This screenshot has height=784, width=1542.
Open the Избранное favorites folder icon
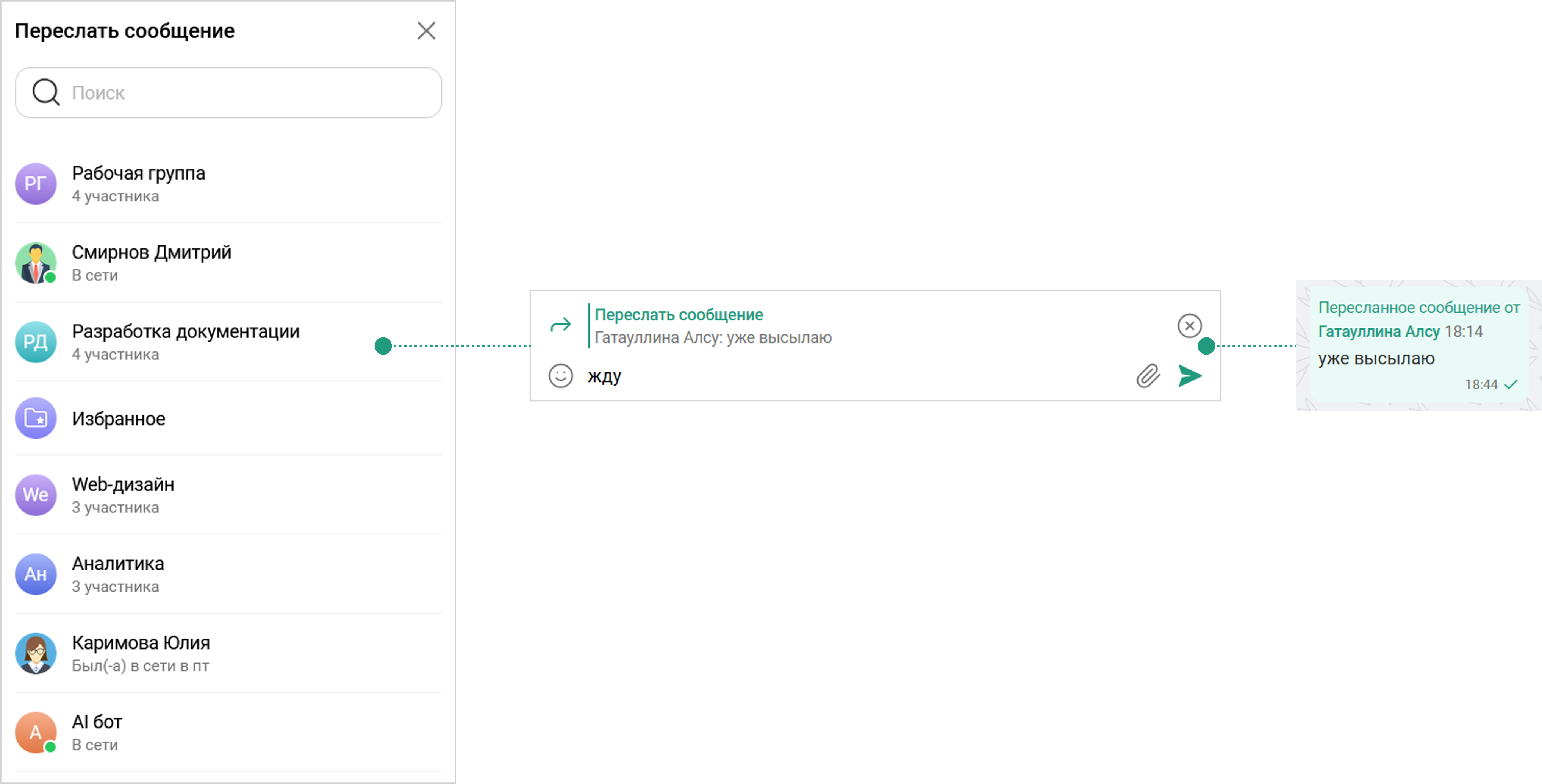click(36, 419)
